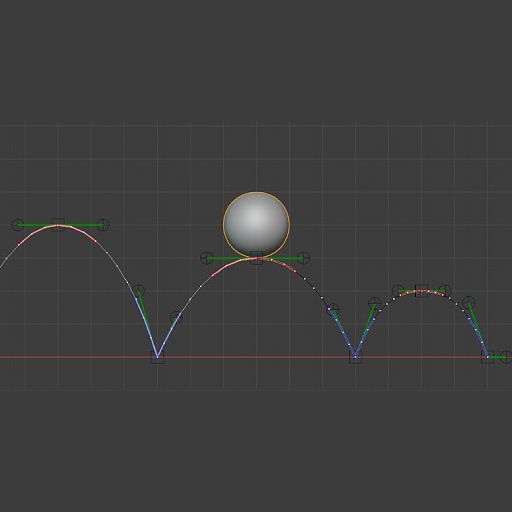Screen dimensions: 512x512
Task: Select left handle circle of smallest arc peak
Action: (x=398, y=291)
